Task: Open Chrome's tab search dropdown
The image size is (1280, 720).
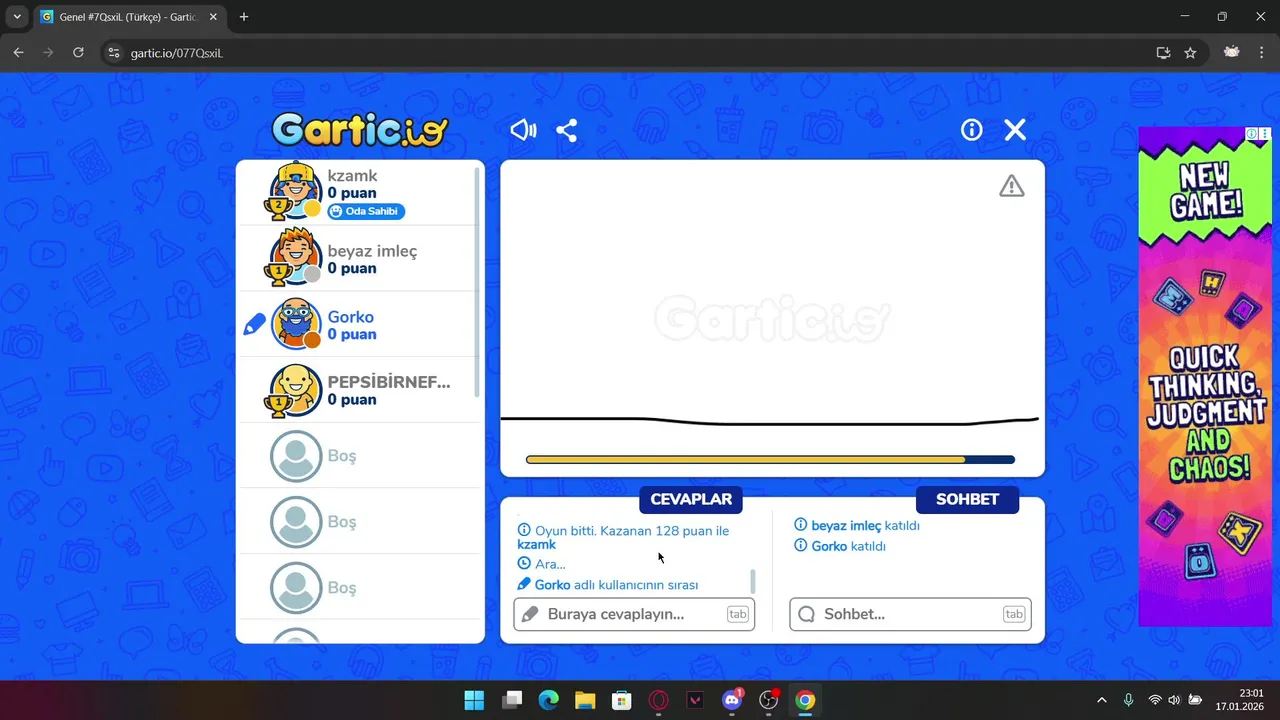Action: (x=17, y=17)
